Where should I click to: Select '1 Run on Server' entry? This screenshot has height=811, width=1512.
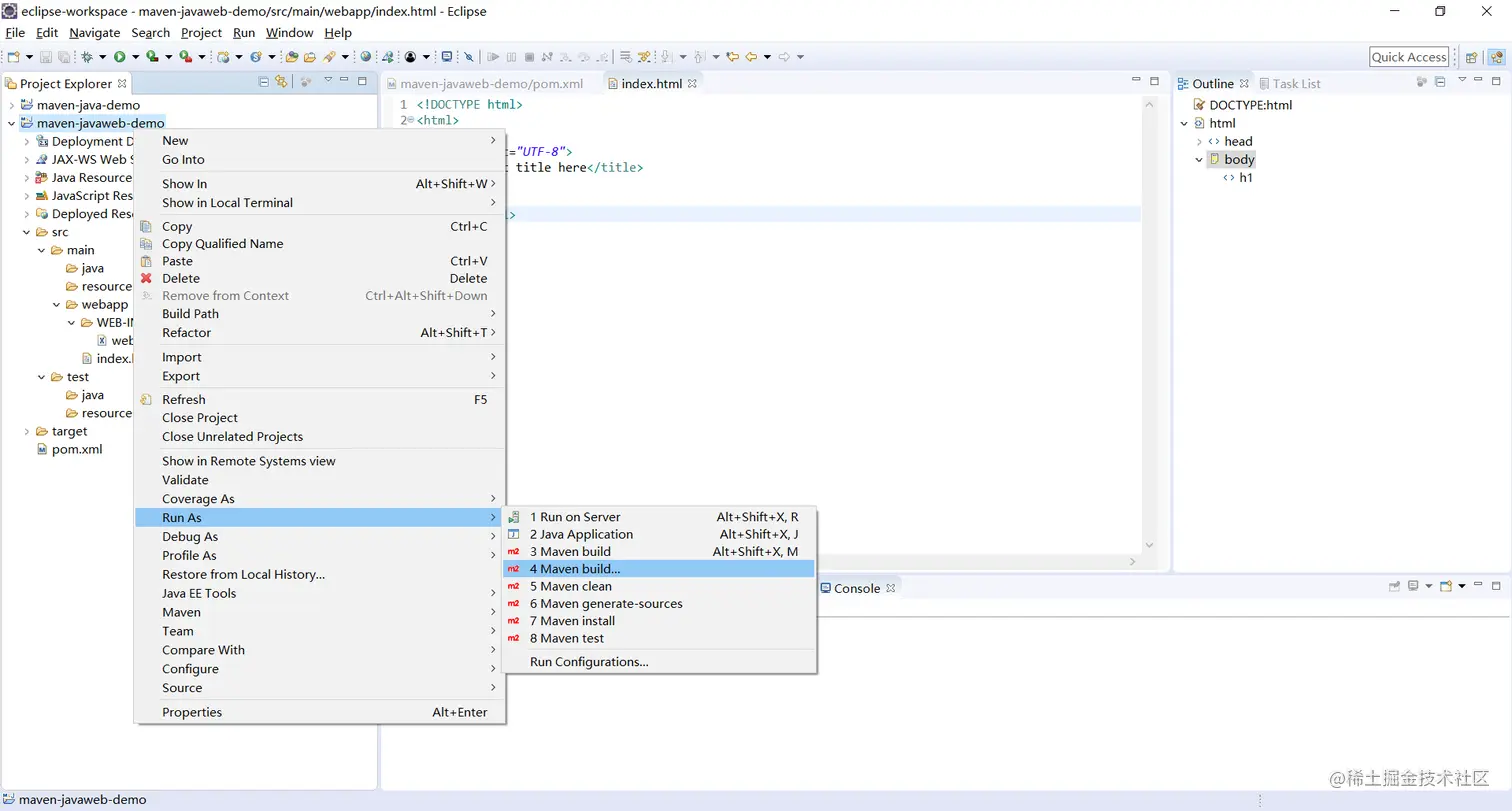(660, 517)
